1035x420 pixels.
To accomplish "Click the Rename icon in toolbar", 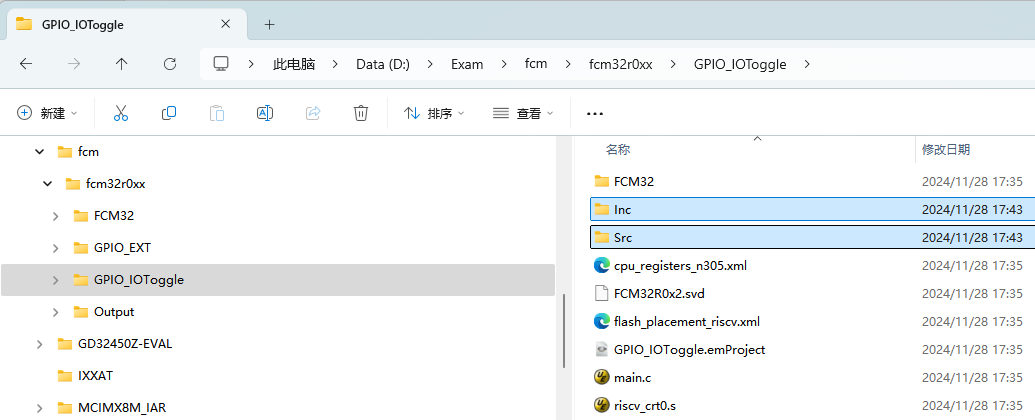I will 265,113.
